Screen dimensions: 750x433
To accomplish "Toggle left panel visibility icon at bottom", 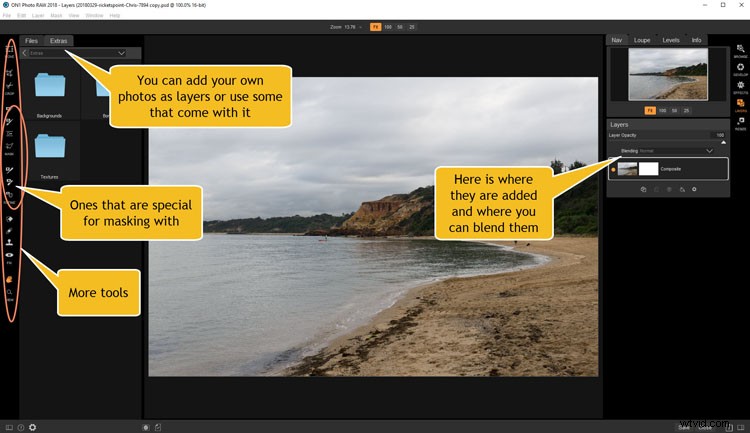I will coord(9,427).
